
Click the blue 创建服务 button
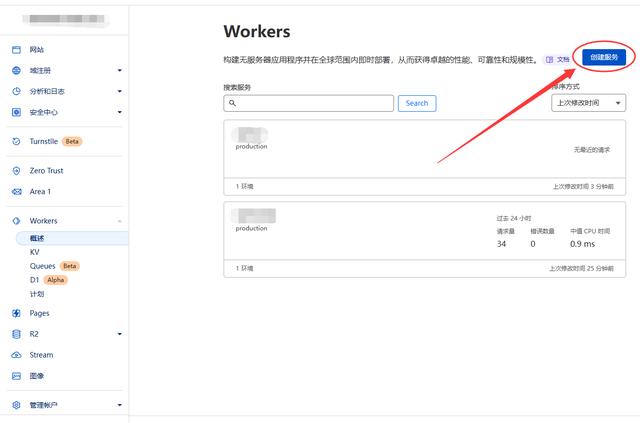(604, 58)
